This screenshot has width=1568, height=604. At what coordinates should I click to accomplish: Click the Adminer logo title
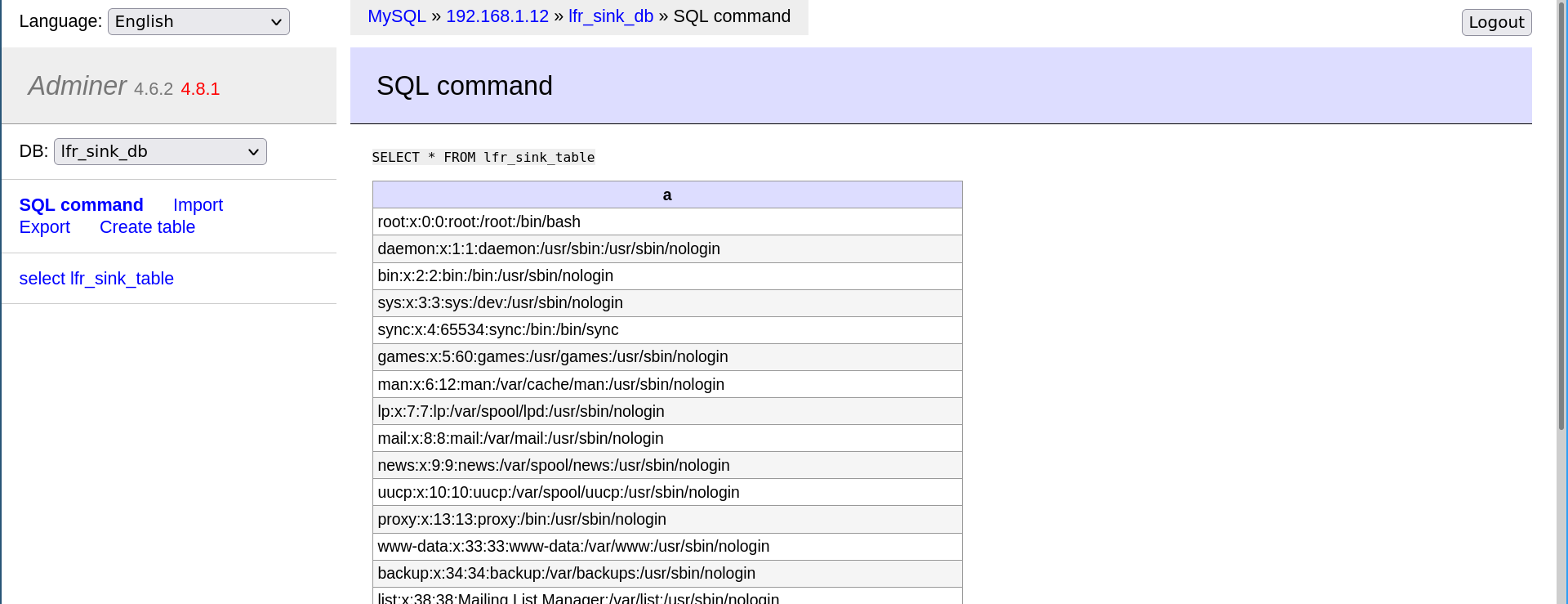pos(78,86)
